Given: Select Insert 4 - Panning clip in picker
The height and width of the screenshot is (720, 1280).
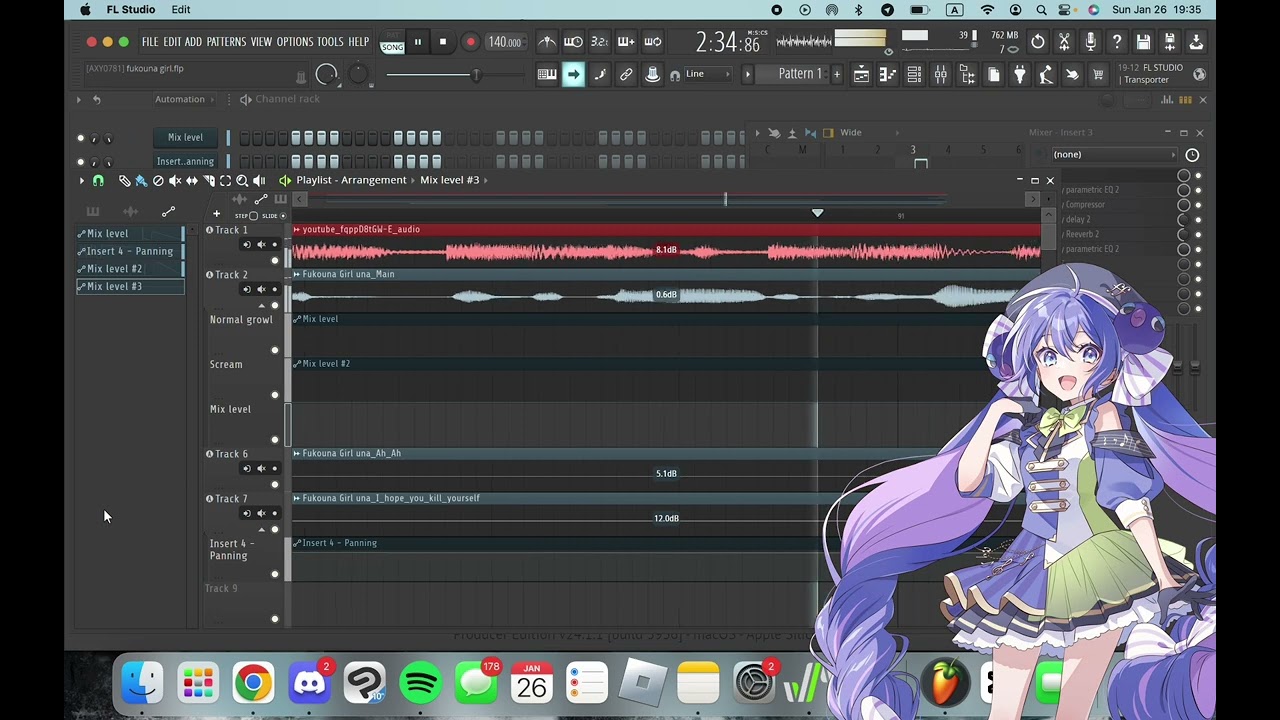Looking at the screenshot, I should coord(130,252).
